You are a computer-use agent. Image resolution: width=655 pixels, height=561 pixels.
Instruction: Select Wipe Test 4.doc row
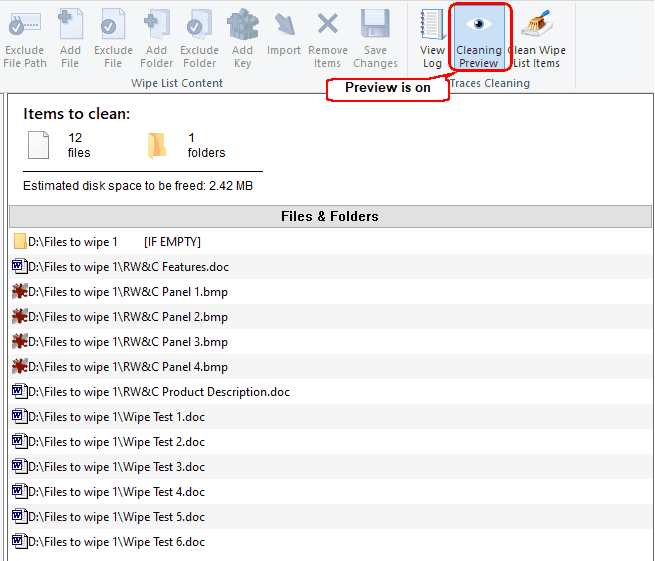coord(330,492)
